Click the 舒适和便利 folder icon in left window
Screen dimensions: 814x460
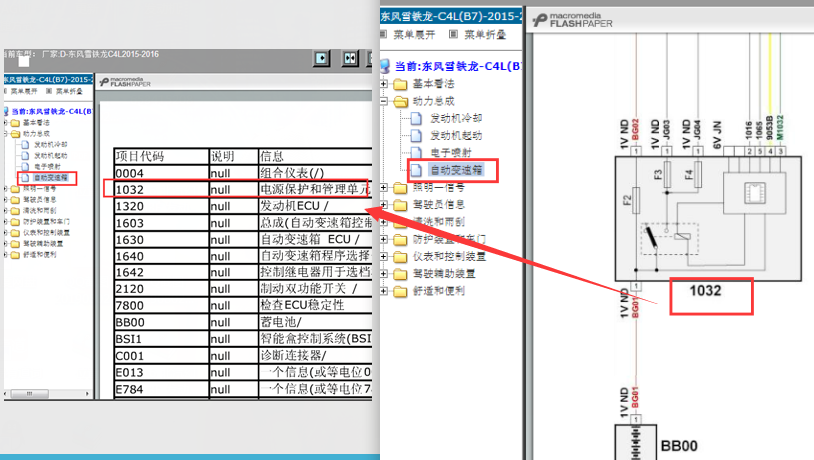click(x=15, y=255)
